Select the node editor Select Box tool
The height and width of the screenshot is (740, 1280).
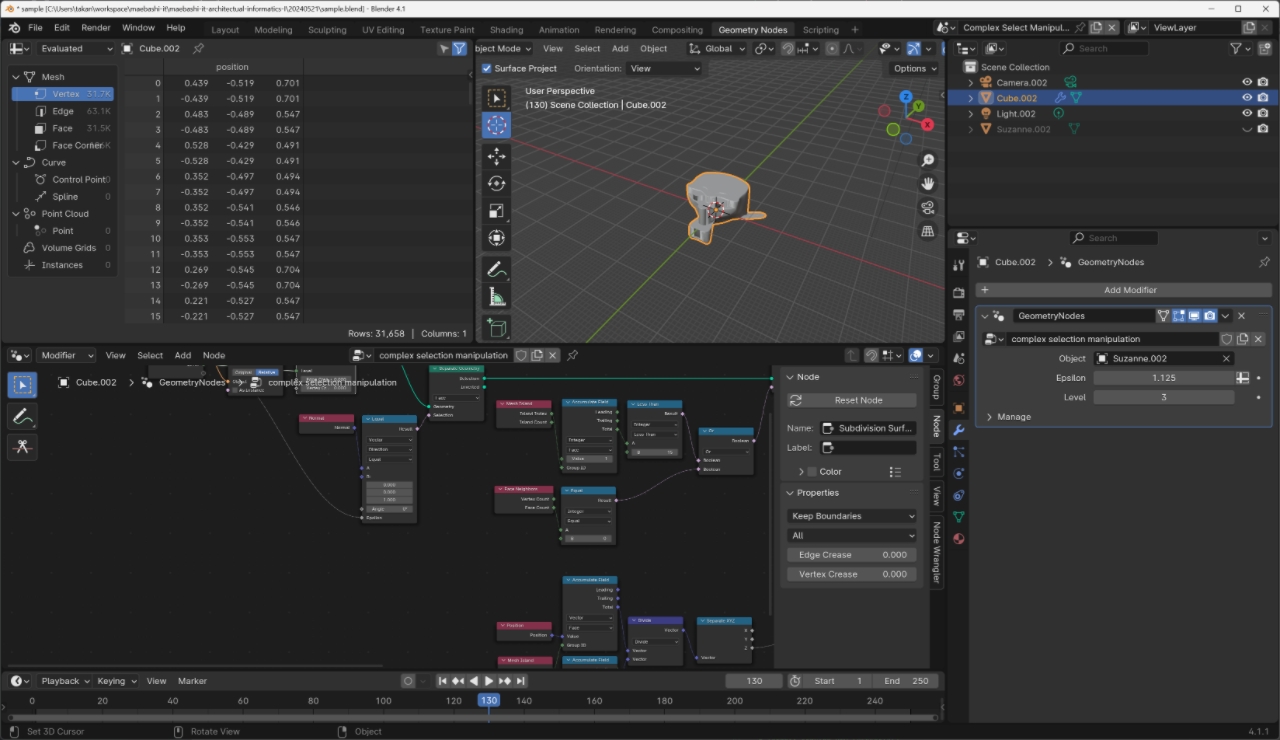point(22,385)
